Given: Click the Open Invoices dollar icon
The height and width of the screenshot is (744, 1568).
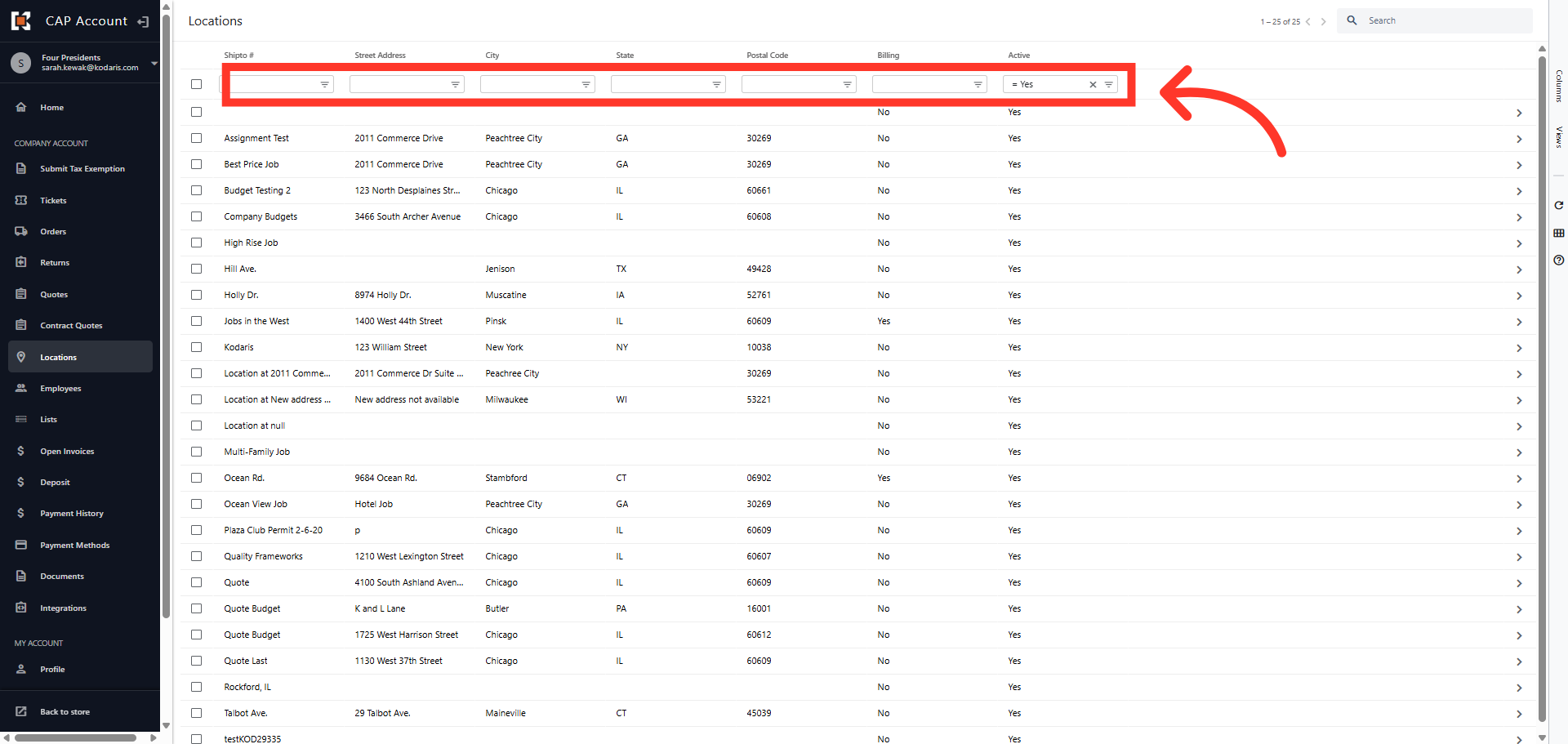Looking at the screenshot, I should click(21, 451).
